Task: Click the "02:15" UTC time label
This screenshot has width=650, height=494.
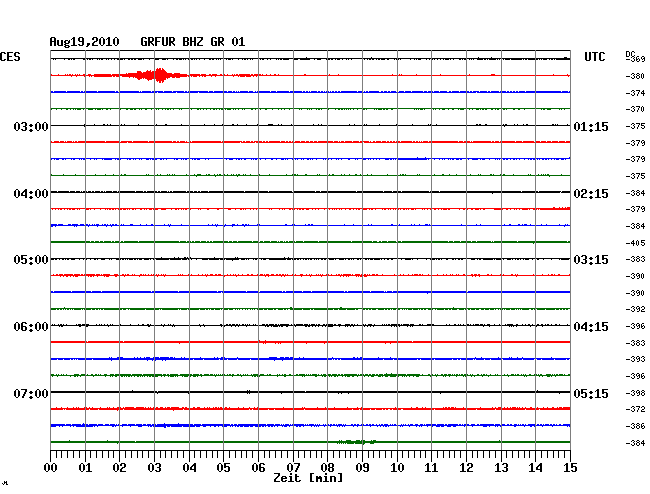Action: pyautogui.click(x=591, y=194)
